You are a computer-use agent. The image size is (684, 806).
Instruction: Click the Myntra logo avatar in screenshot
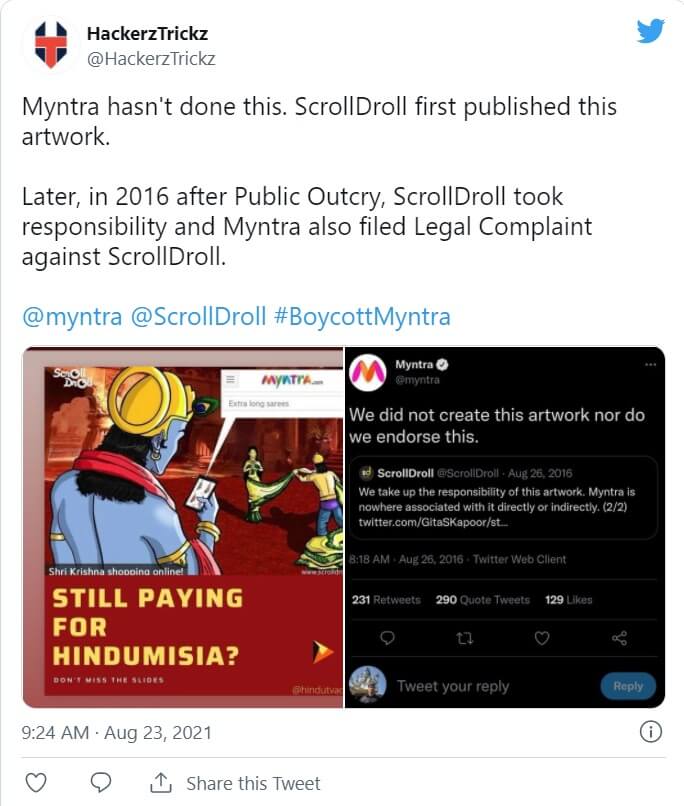point(369,372)
